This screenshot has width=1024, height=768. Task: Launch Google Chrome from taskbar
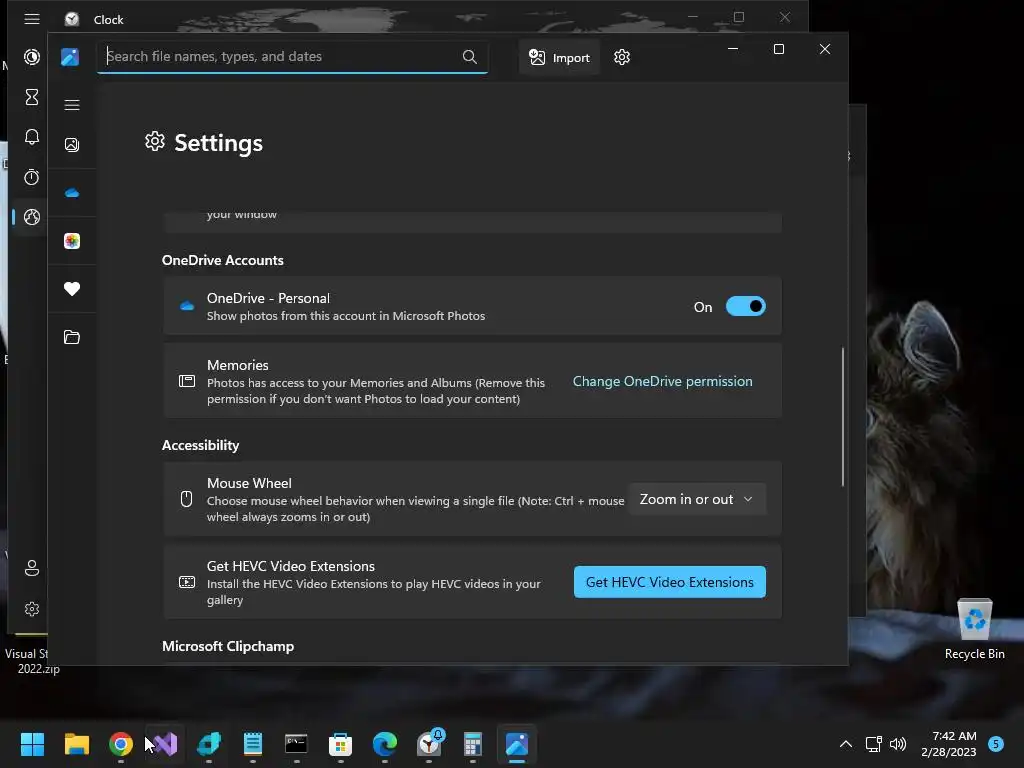pyautogui.click(x=121, y=744)
